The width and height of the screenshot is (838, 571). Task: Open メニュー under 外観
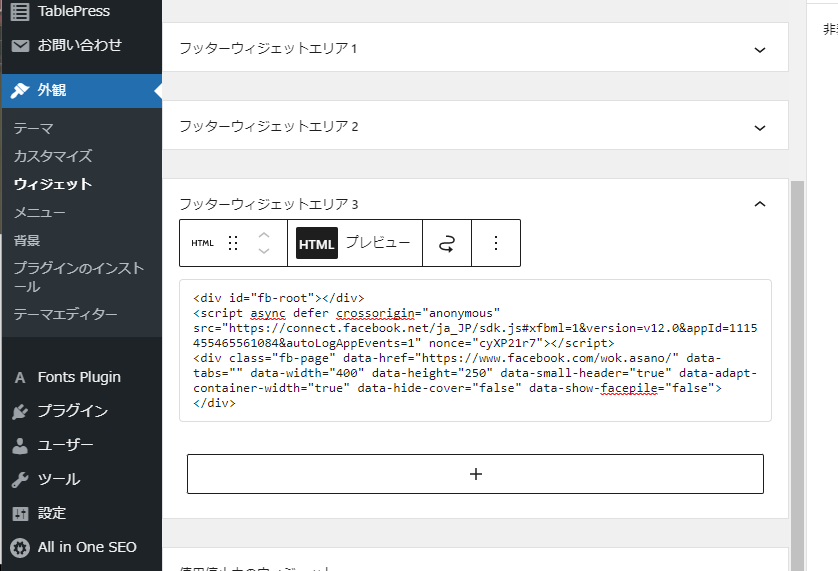click(x=40, y=213)
